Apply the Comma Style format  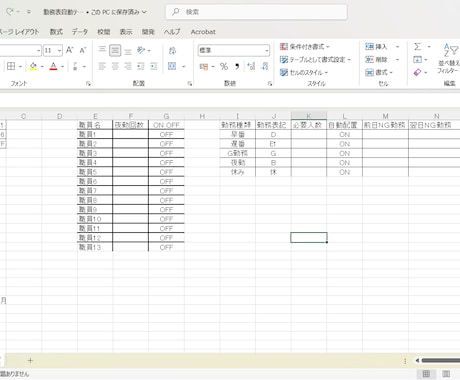tap(237, 66)
